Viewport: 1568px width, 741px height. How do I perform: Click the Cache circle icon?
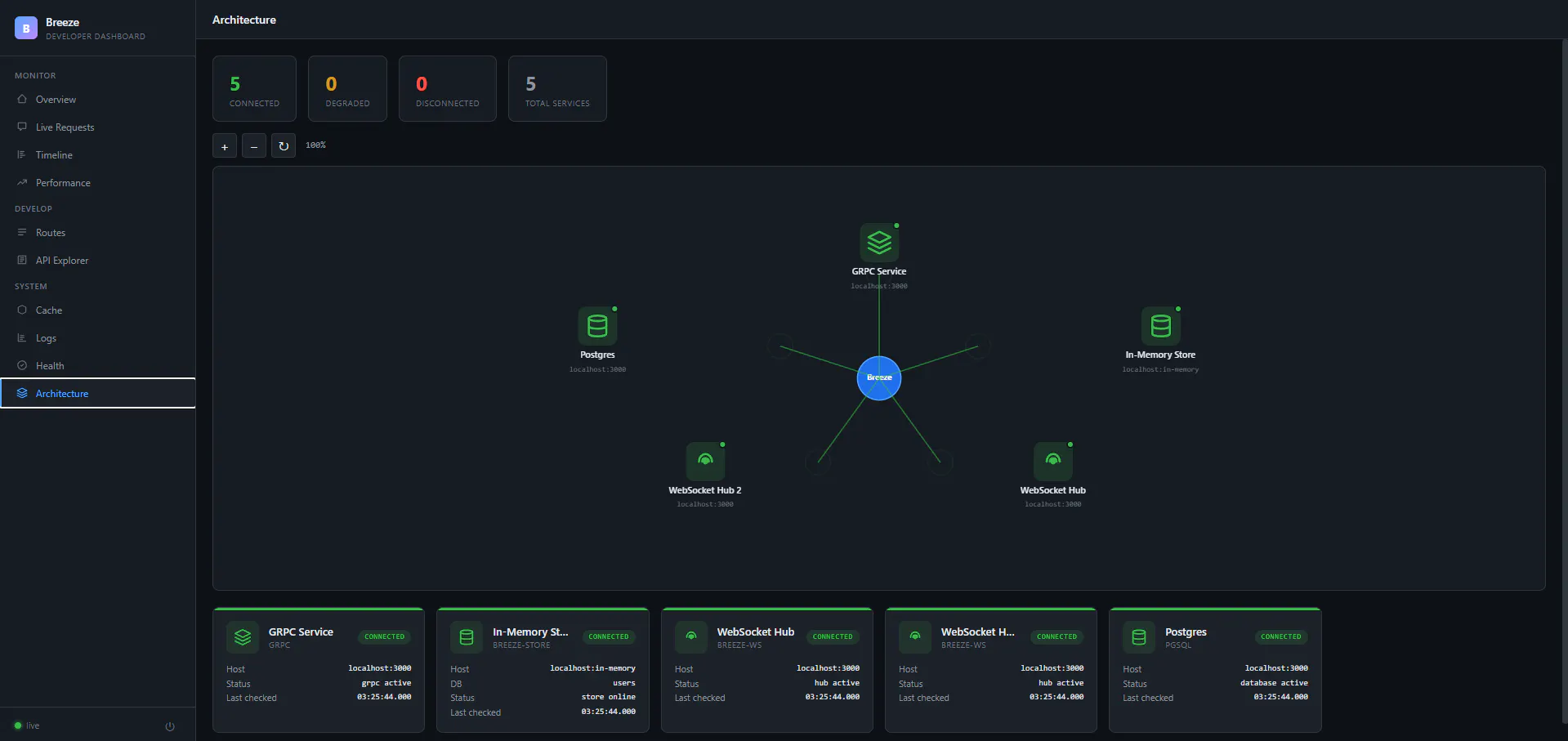point(22,310)
